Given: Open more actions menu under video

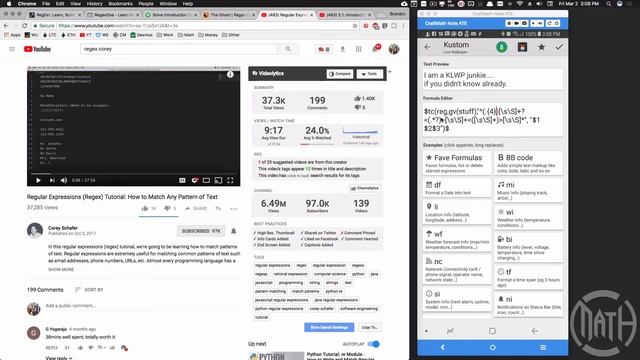Looking at the screenshot, I should pyautogui.click(x=233, y=209).
